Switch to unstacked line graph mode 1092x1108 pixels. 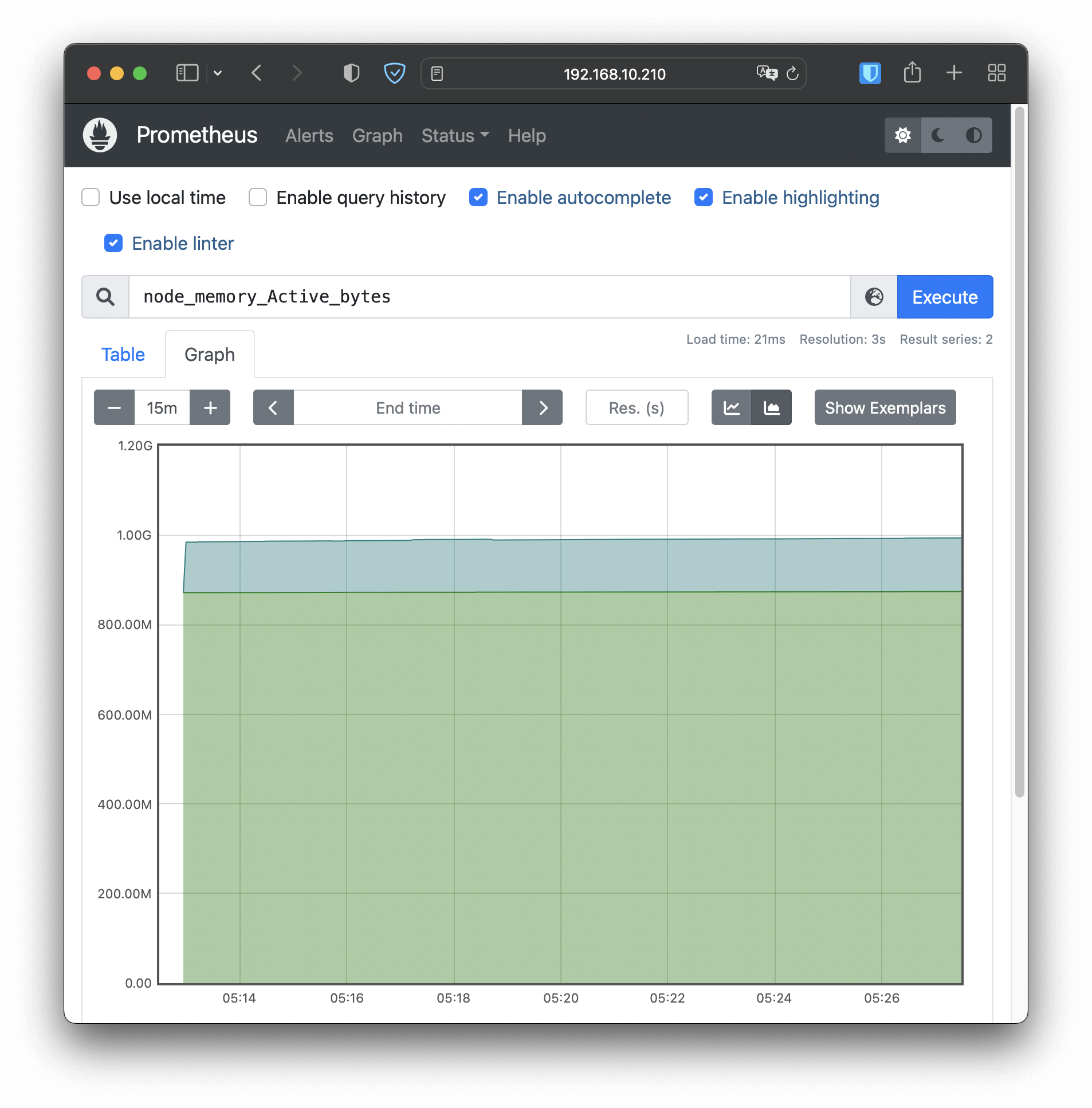point(731,408)
